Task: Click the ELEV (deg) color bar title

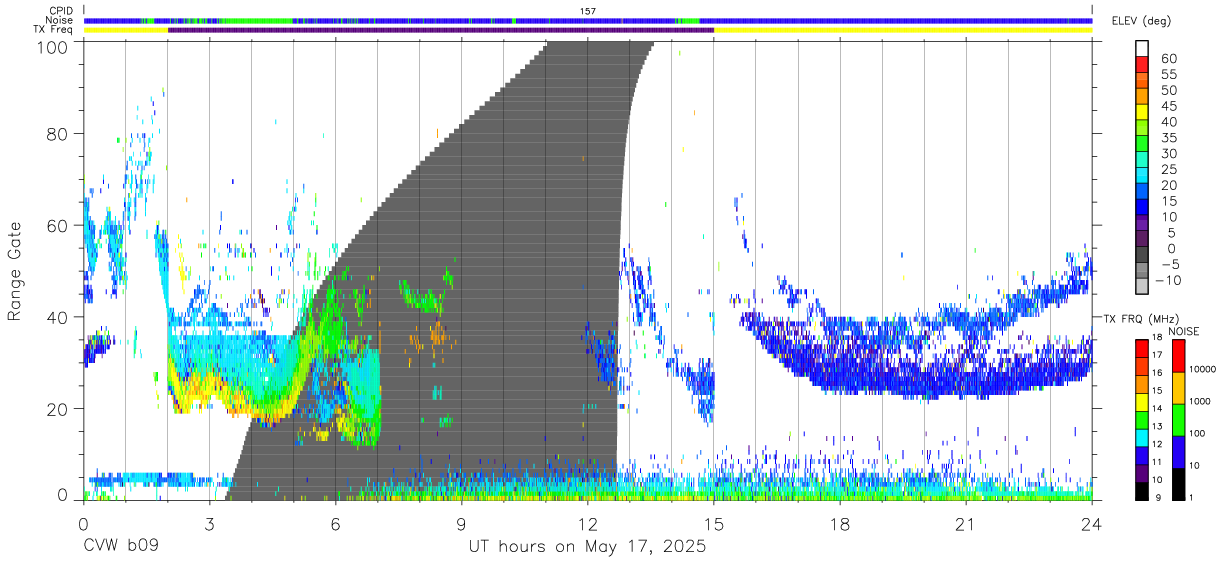Action: coord(1142,21)
